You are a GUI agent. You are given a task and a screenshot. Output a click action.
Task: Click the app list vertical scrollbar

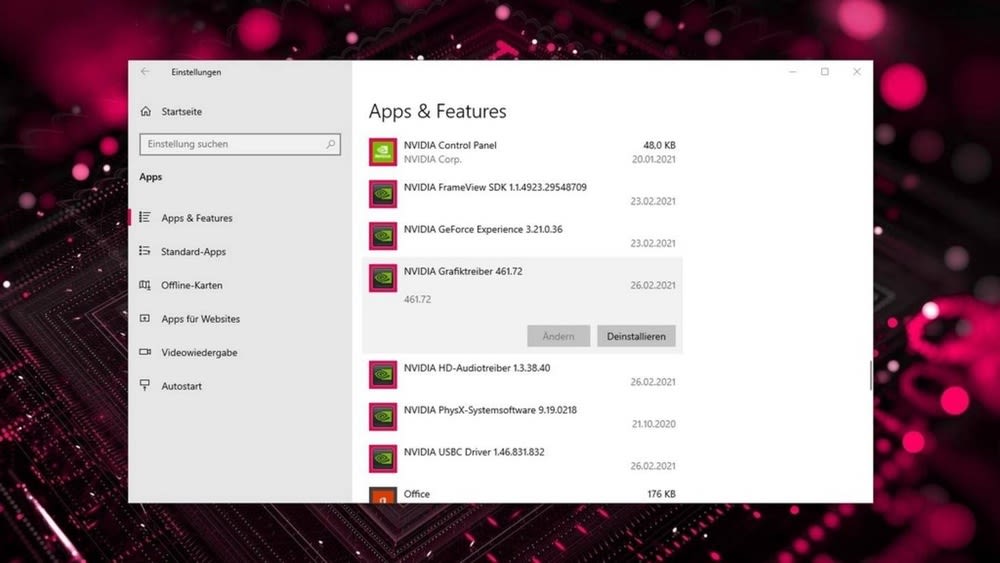[870, 375]
